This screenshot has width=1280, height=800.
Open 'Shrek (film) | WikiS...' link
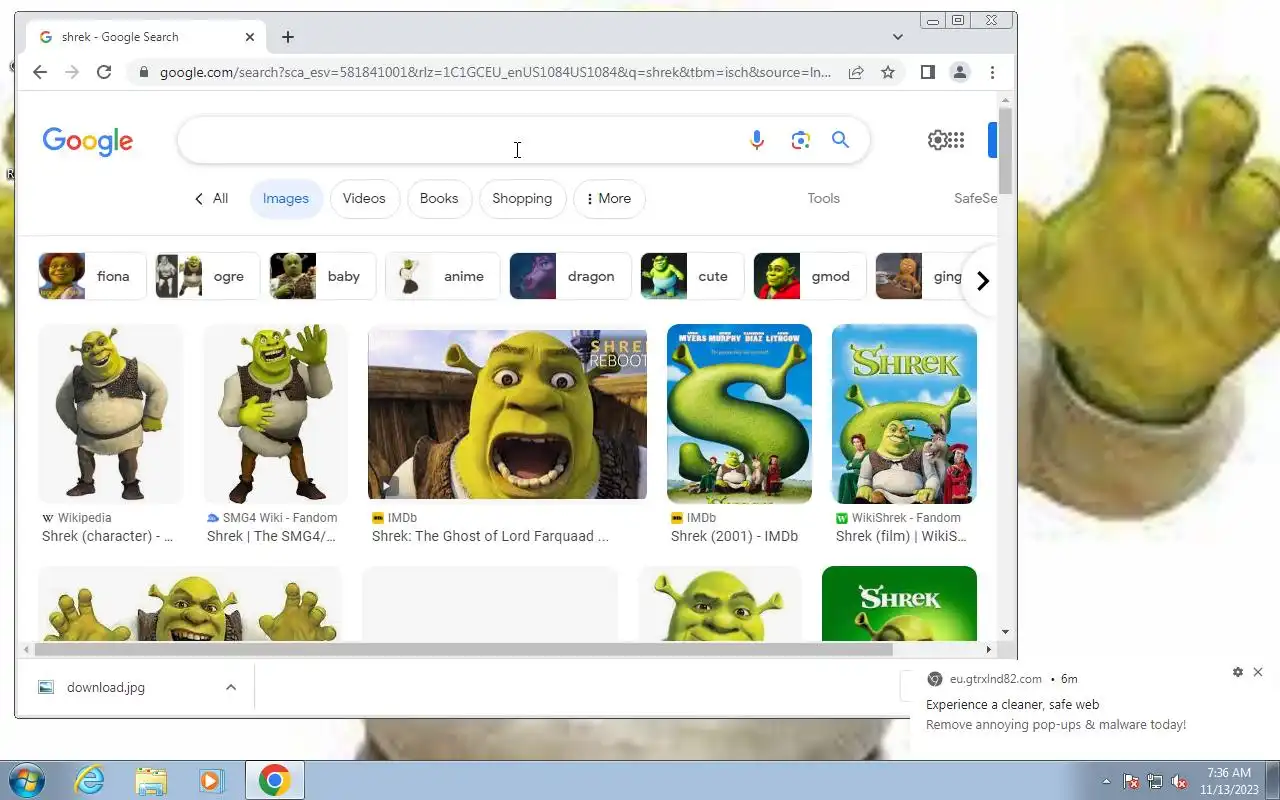coord(901,536)
